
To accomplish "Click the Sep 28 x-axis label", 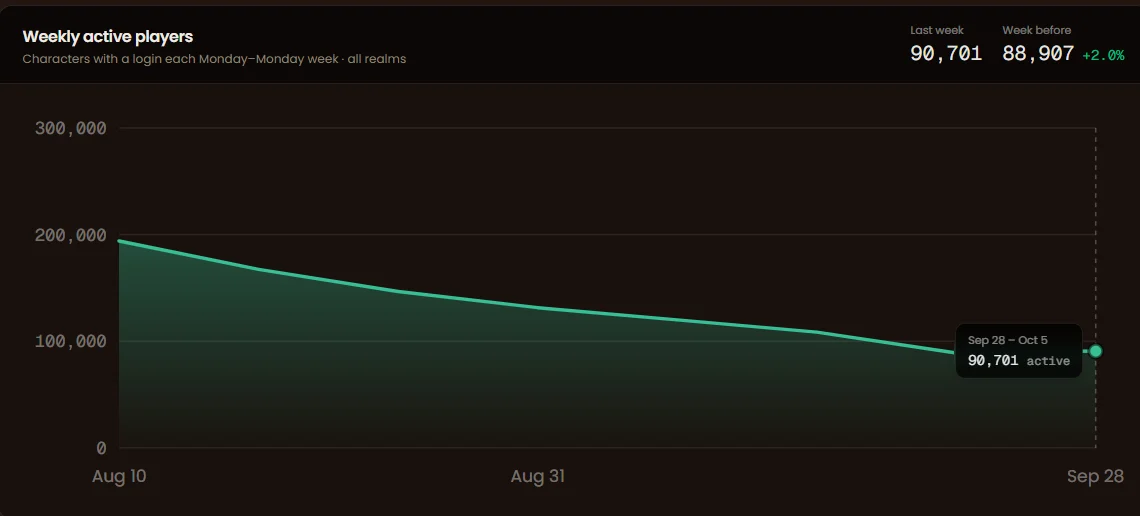I will pos(1095,477).
